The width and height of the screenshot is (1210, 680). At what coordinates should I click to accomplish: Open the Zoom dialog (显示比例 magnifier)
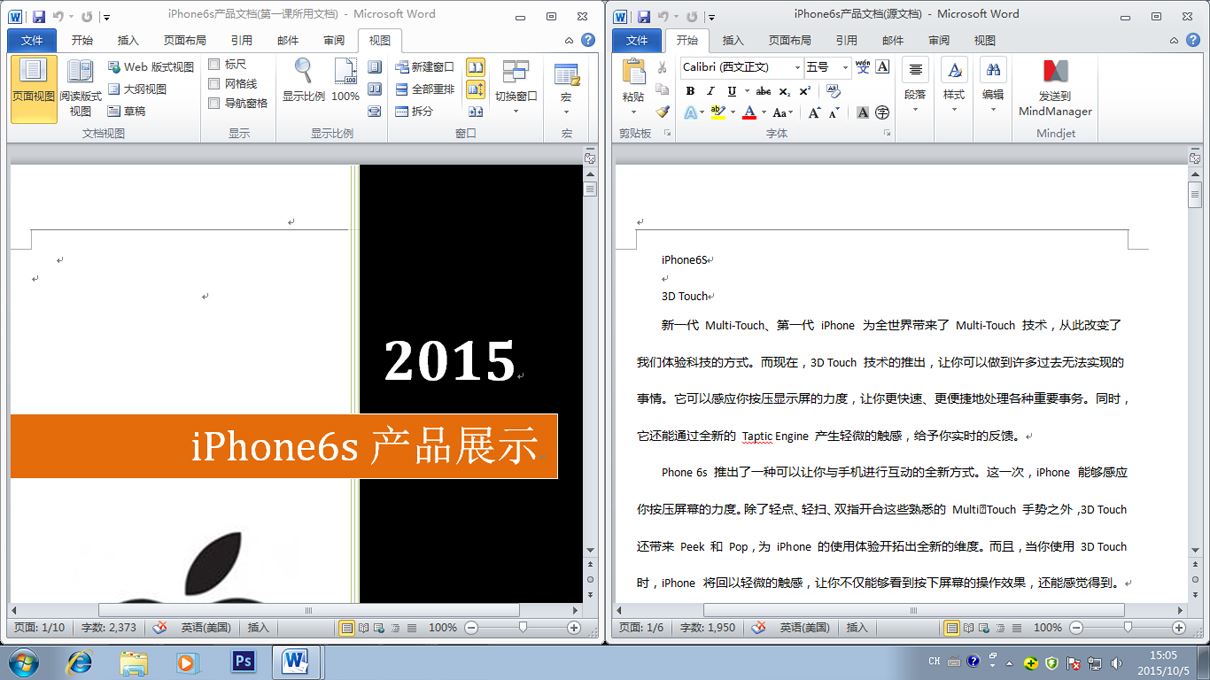pyautogui.click(x=303, y=81)
